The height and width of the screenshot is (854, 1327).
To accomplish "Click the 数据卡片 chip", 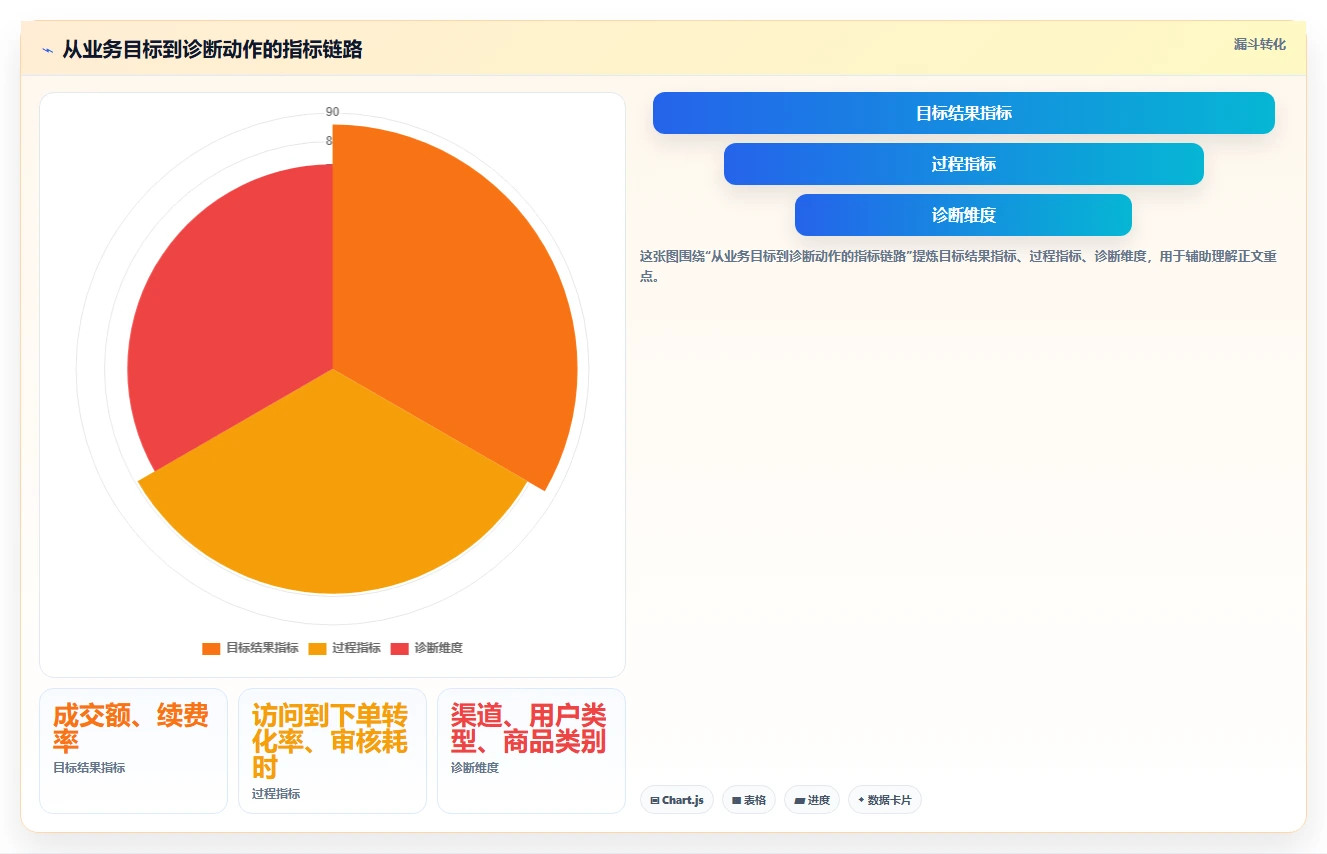I will [x=885, y=800].
